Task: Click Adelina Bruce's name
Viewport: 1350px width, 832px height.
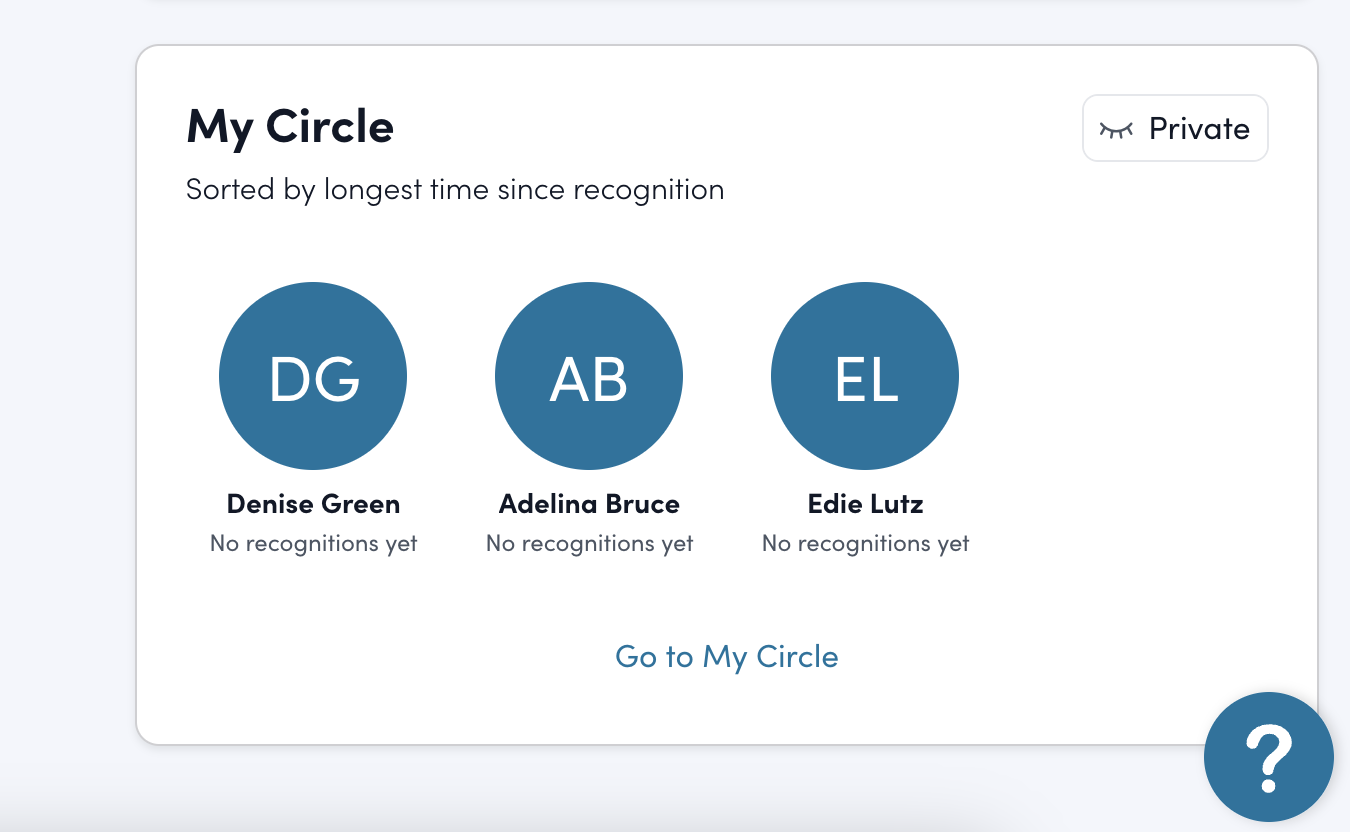Action: tap(588, 504)
